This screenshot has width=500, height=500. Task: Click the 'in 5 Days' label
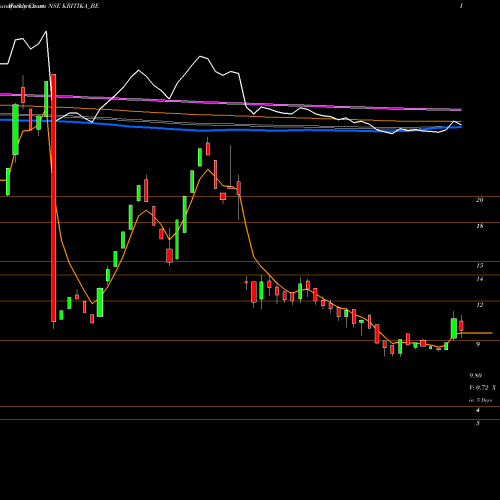point(480,400)
